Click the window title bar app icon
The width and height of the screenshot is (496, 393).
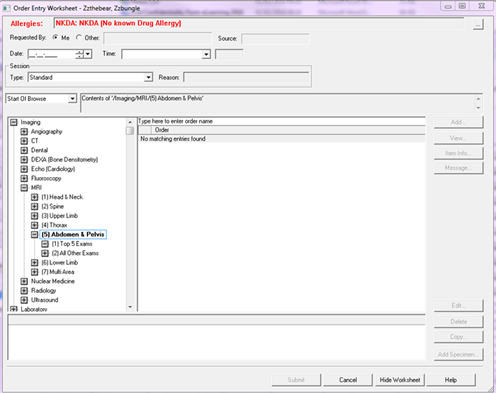coord(6,8)
